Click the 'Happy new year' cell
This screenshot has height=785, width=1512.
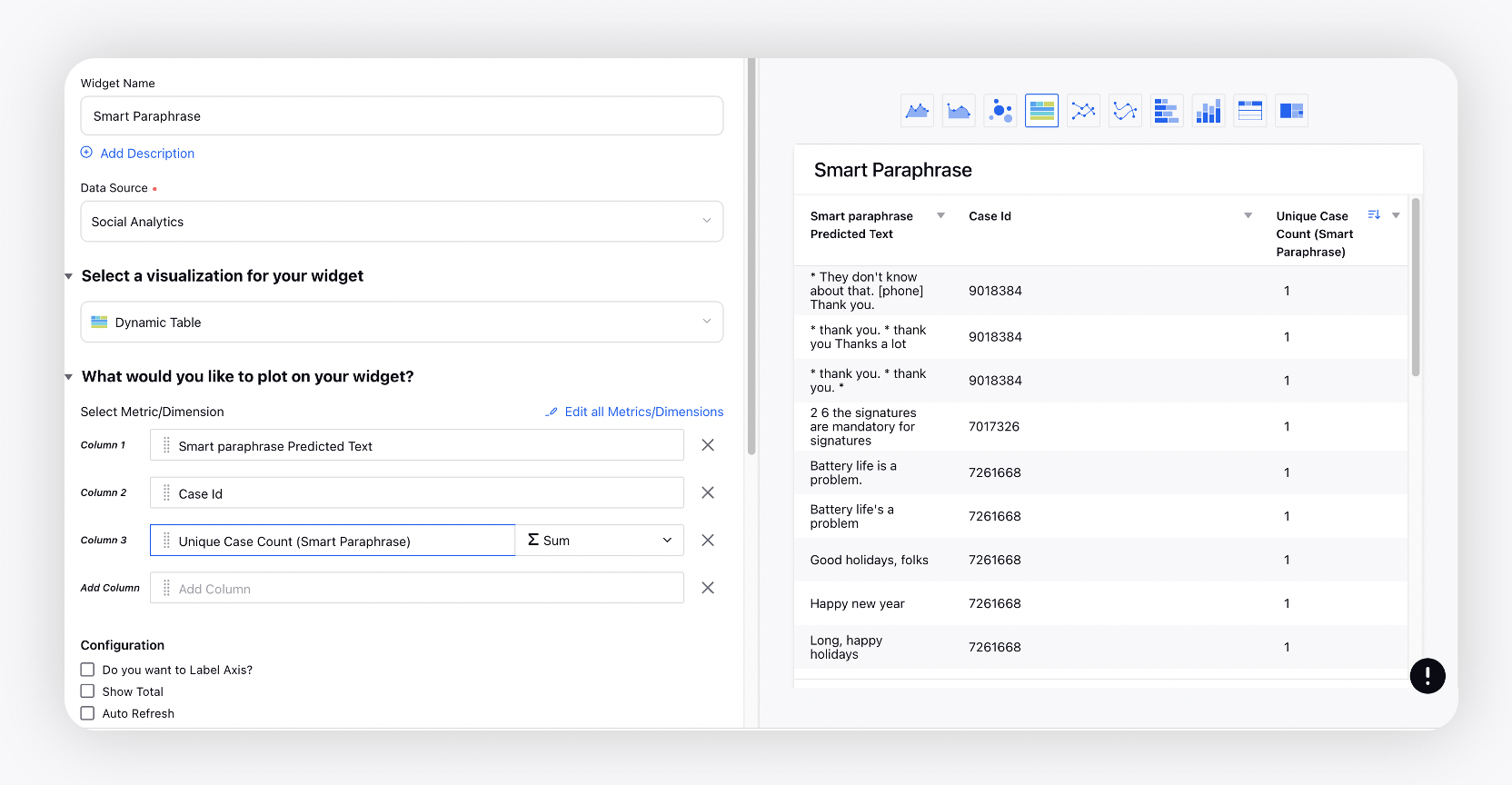pos(857,603)
